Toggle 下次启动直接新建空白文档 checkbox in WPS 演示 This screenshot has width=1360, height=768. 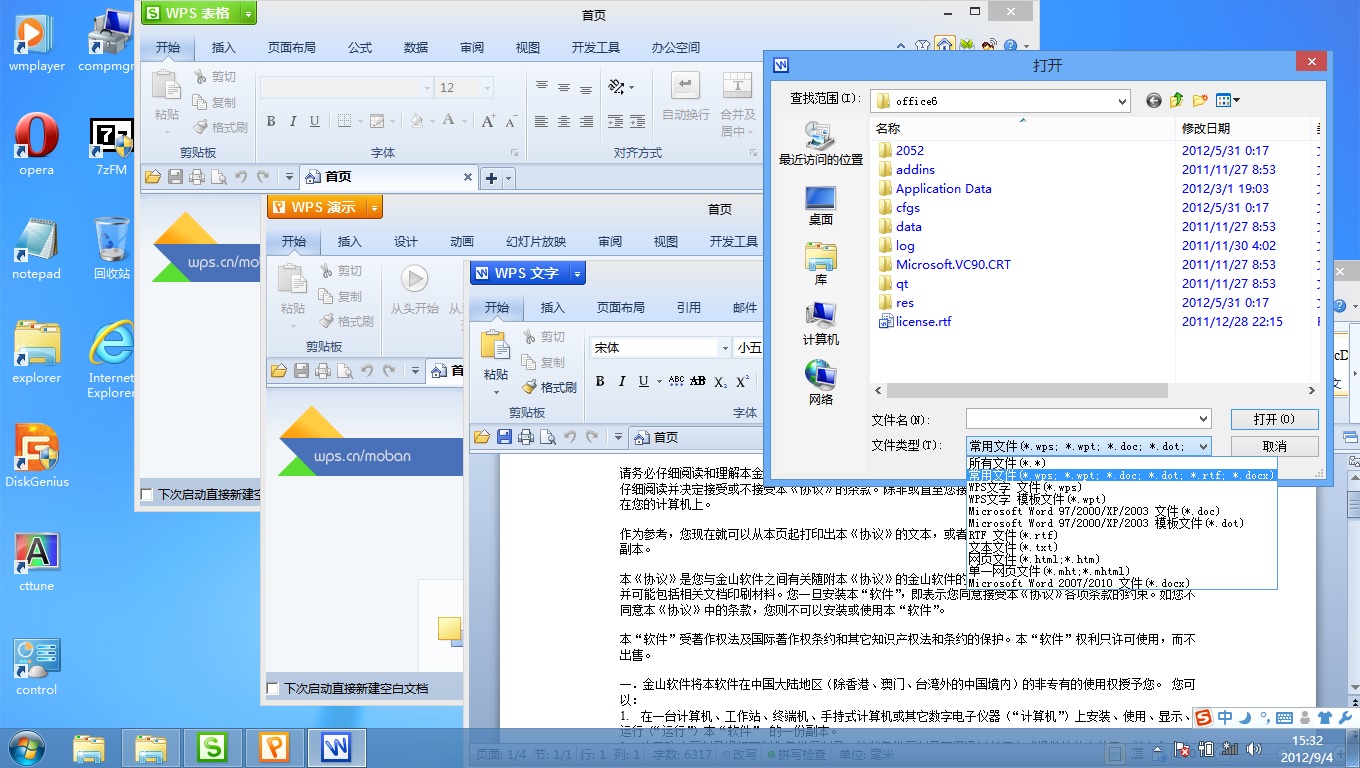pos(273,689)
